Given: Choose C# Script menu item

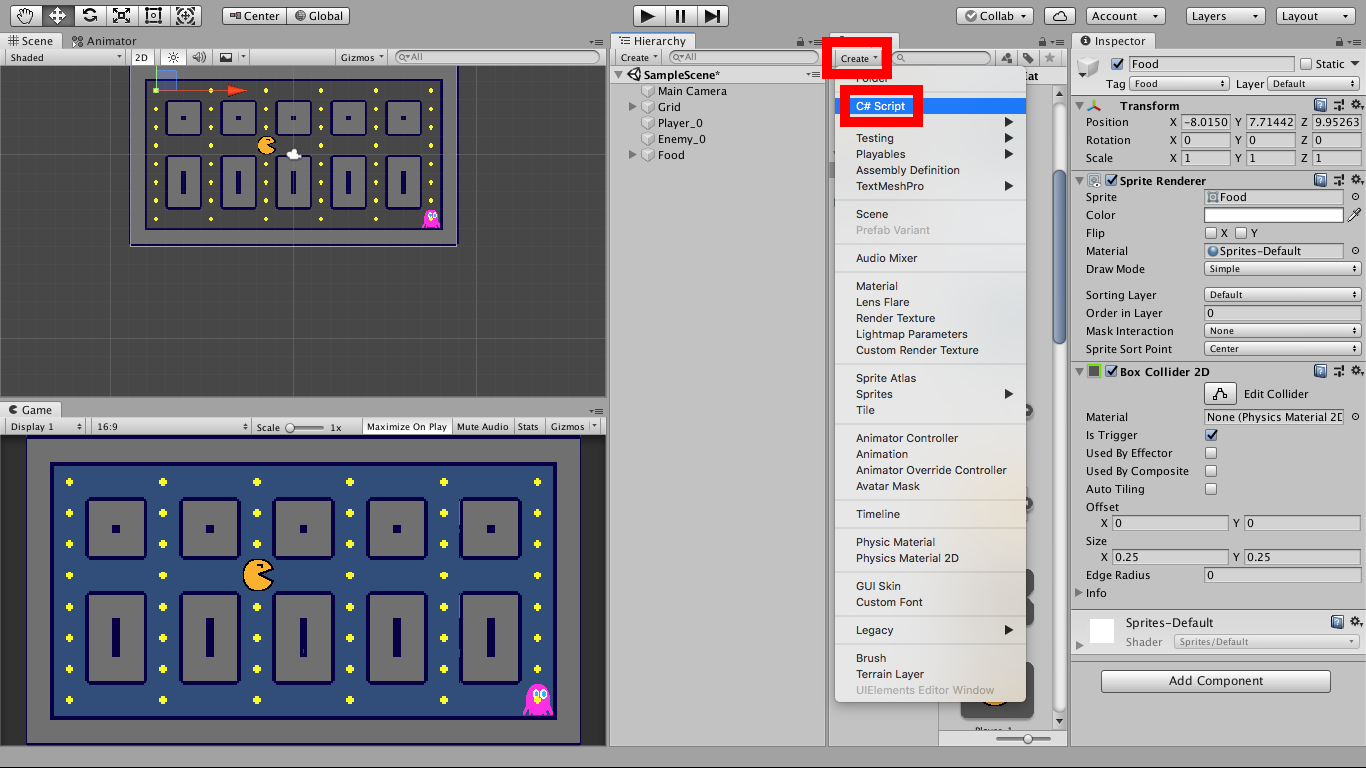Looking at the screenshot, I should [930, 106].
